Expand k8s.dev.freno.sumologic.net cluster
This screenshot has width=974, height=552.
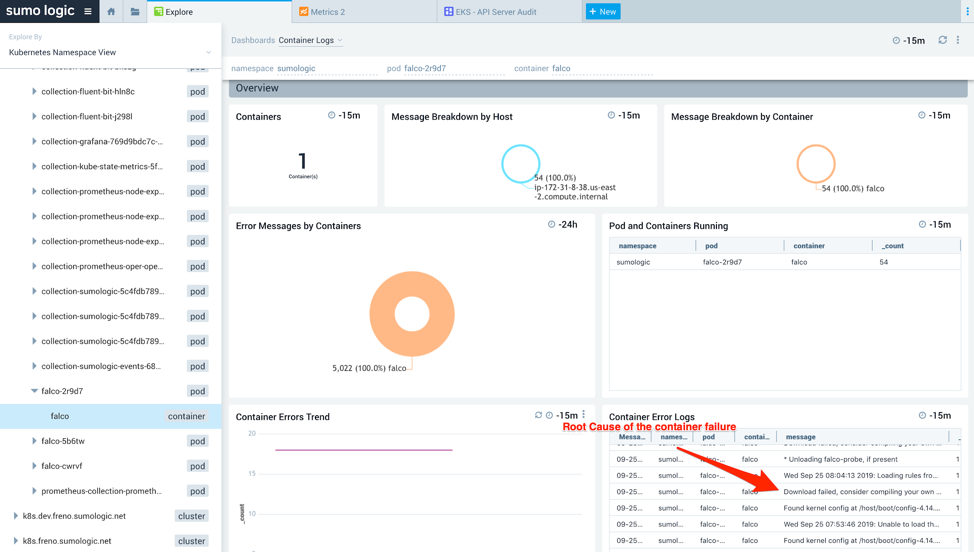[16, 515]
